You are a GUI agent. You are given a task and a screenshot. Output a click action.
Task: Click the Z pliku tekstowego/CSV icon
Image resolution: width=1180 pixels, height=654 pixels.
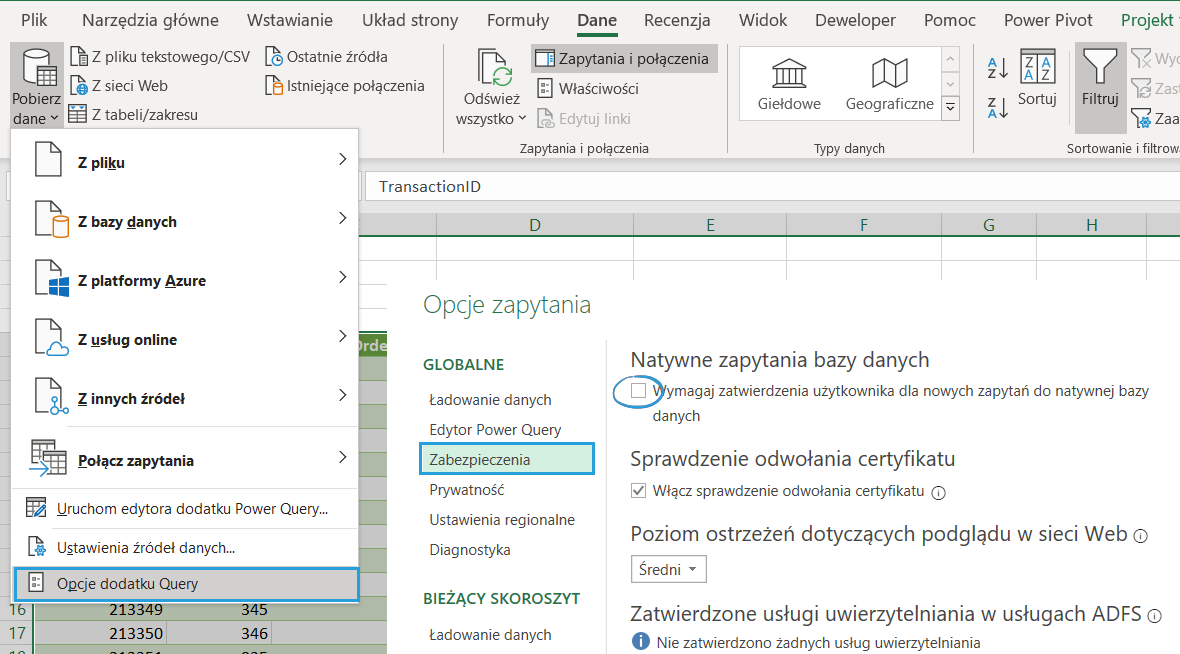78,57
